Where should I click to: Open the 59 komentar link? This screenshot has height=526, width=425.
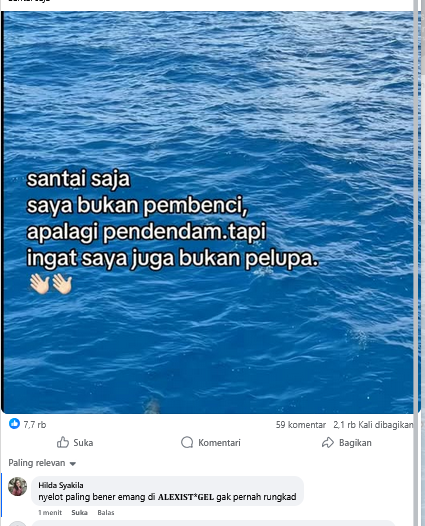(301, 425)
